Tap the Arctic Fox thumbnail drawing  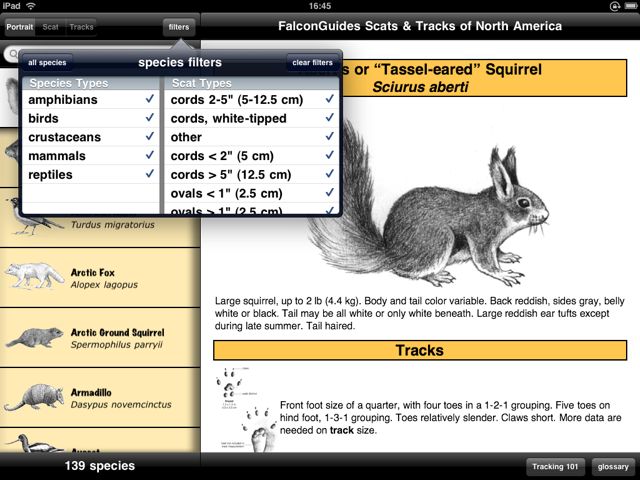pos(34,276)
